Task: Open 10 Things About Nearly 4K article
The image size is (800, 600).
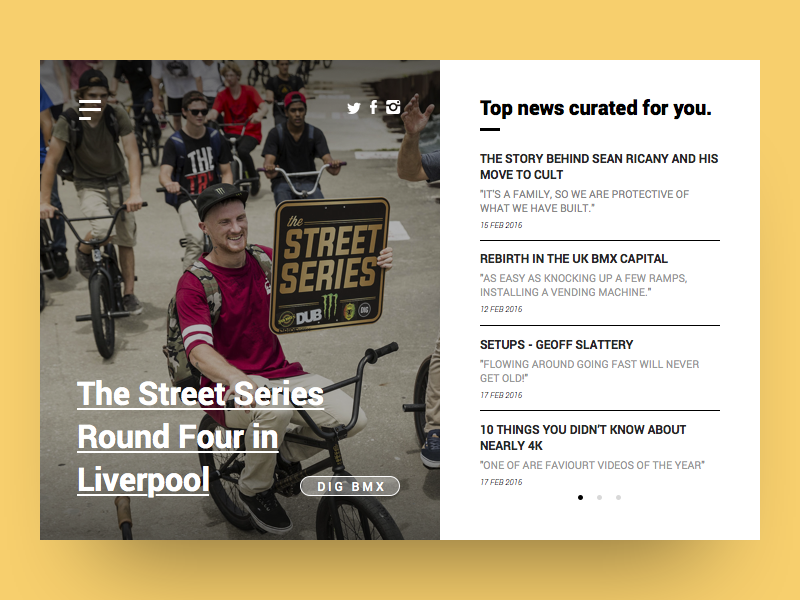Action: tap(583, 437)
